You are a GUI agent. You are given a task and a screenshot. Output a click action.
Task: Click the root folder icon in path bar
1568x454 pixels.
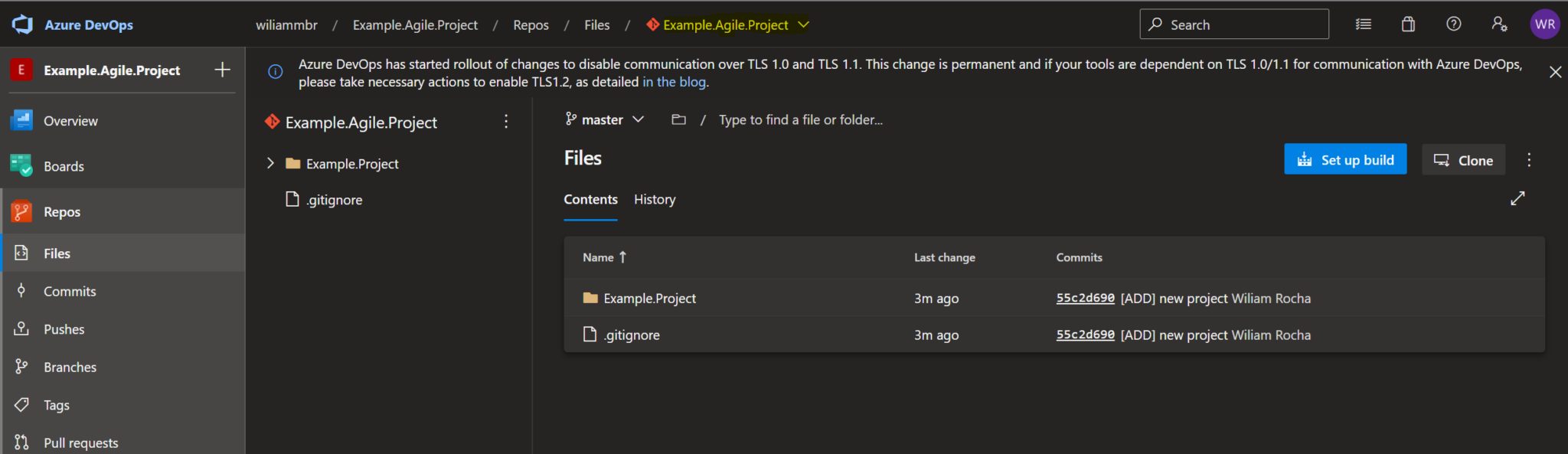click(678, 119)
